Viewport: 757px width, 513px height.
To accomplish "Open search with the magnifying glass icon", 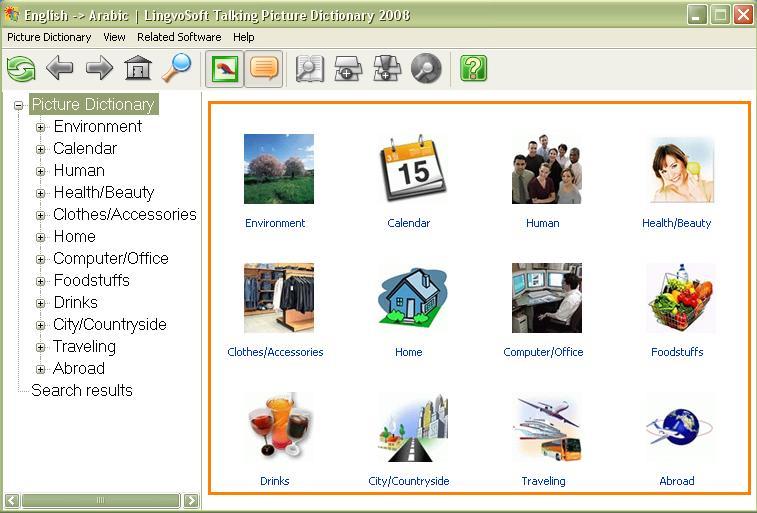I will (177, 68).
